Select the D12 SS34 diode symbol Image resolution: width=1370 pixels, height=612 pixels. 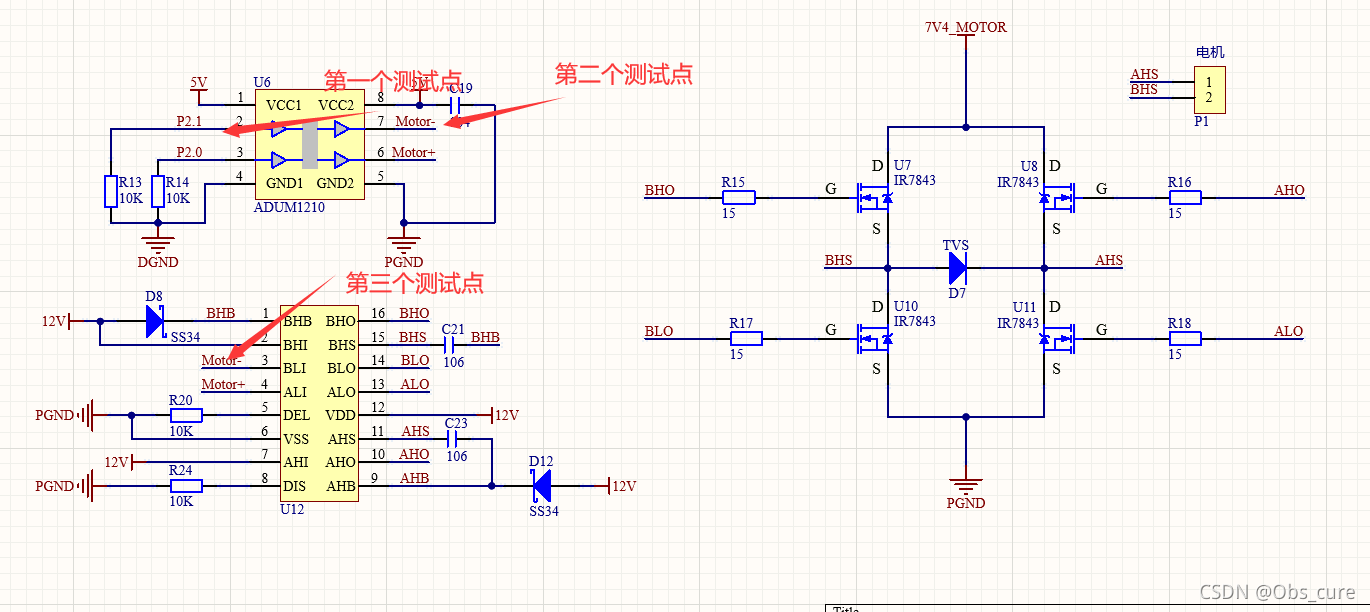pos(541,486)
